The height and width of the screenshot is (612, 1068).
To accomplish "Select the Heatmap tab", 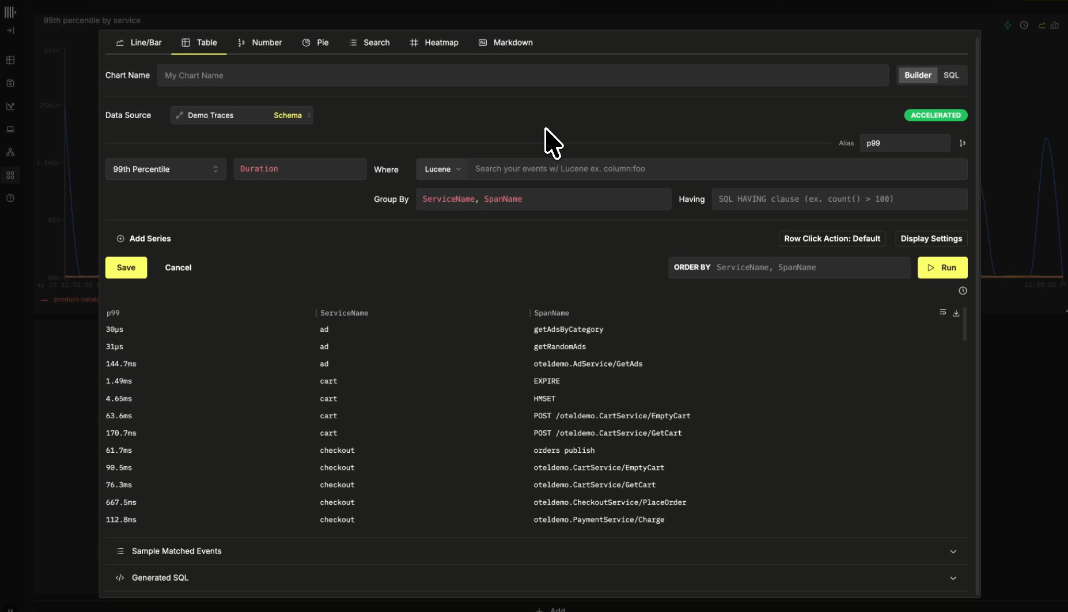I will click(434, 42).
